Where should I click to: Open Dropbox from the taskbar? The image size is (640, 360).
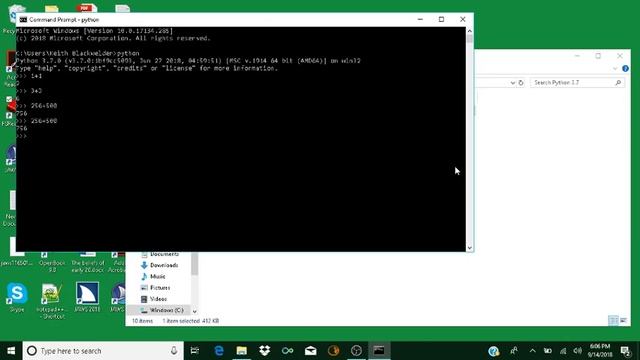tap(264, 351)
